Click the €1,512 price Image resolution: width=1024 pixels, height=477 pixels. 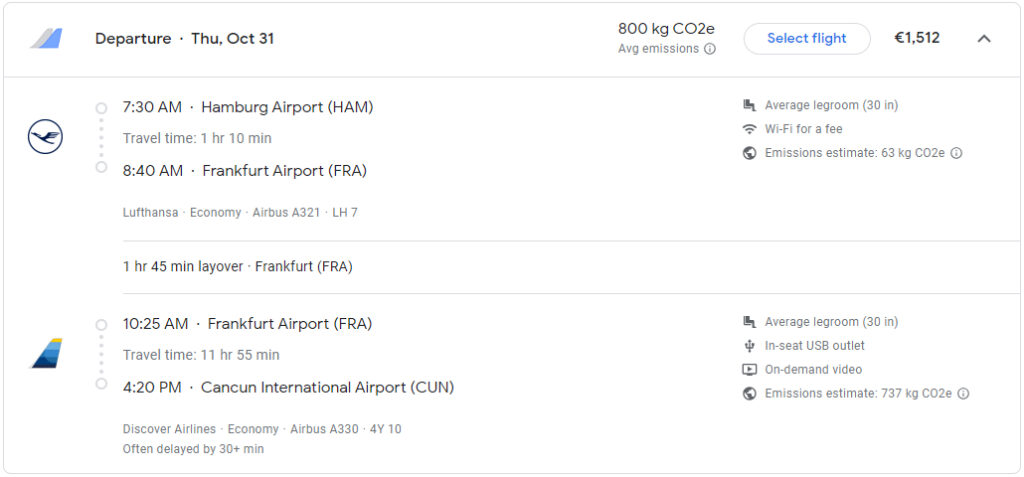pos(917,39)
